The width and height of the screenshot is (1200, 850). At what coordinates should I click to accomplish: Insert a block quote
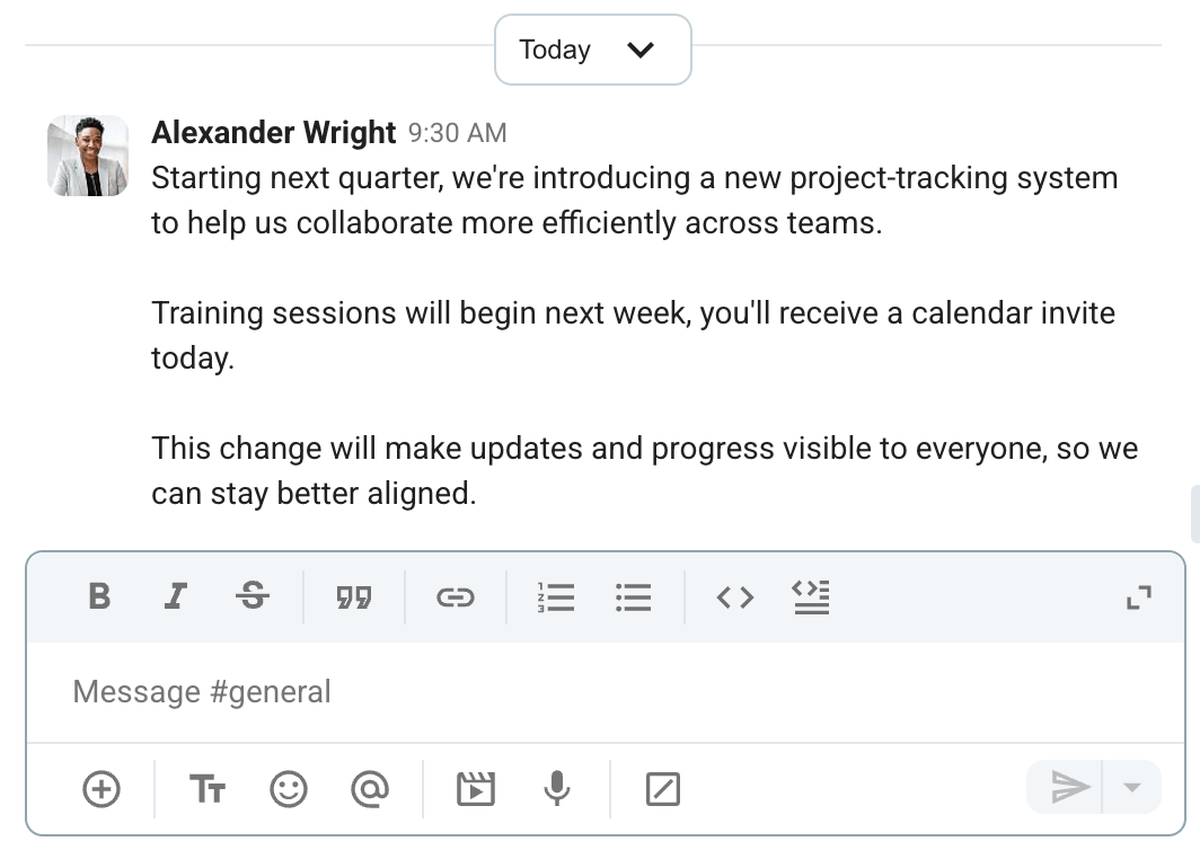[353, 597]
